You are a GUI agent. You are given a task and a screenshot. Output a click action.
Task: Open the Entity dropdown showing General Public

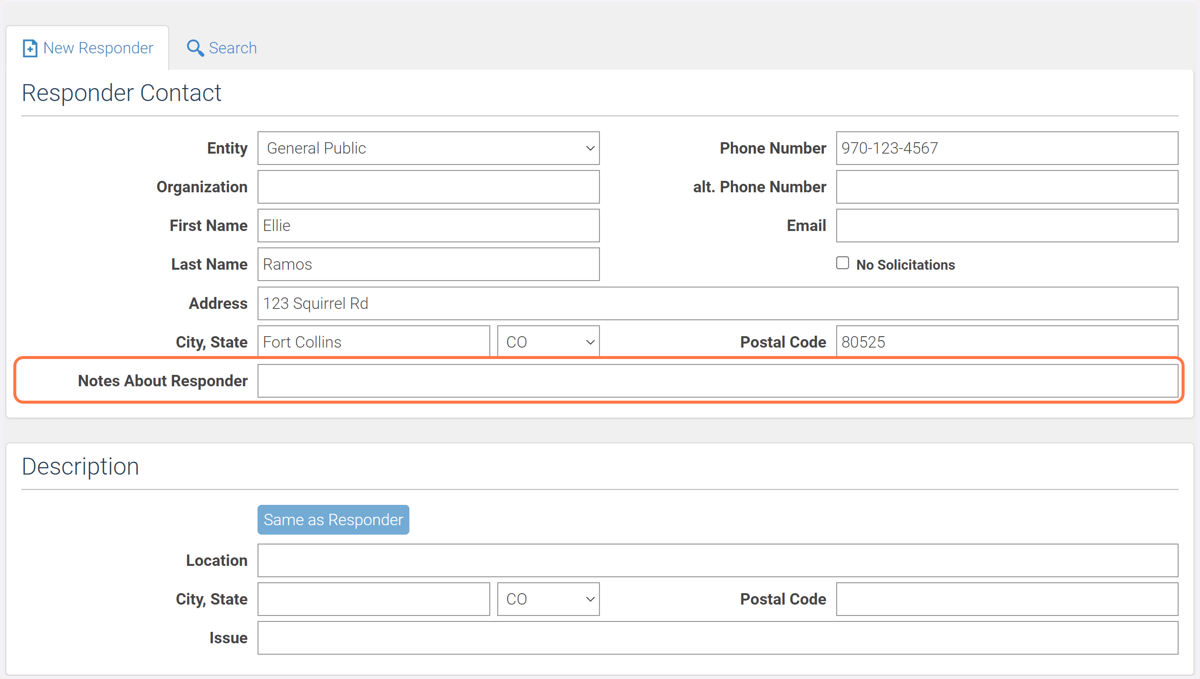point(429,148)
